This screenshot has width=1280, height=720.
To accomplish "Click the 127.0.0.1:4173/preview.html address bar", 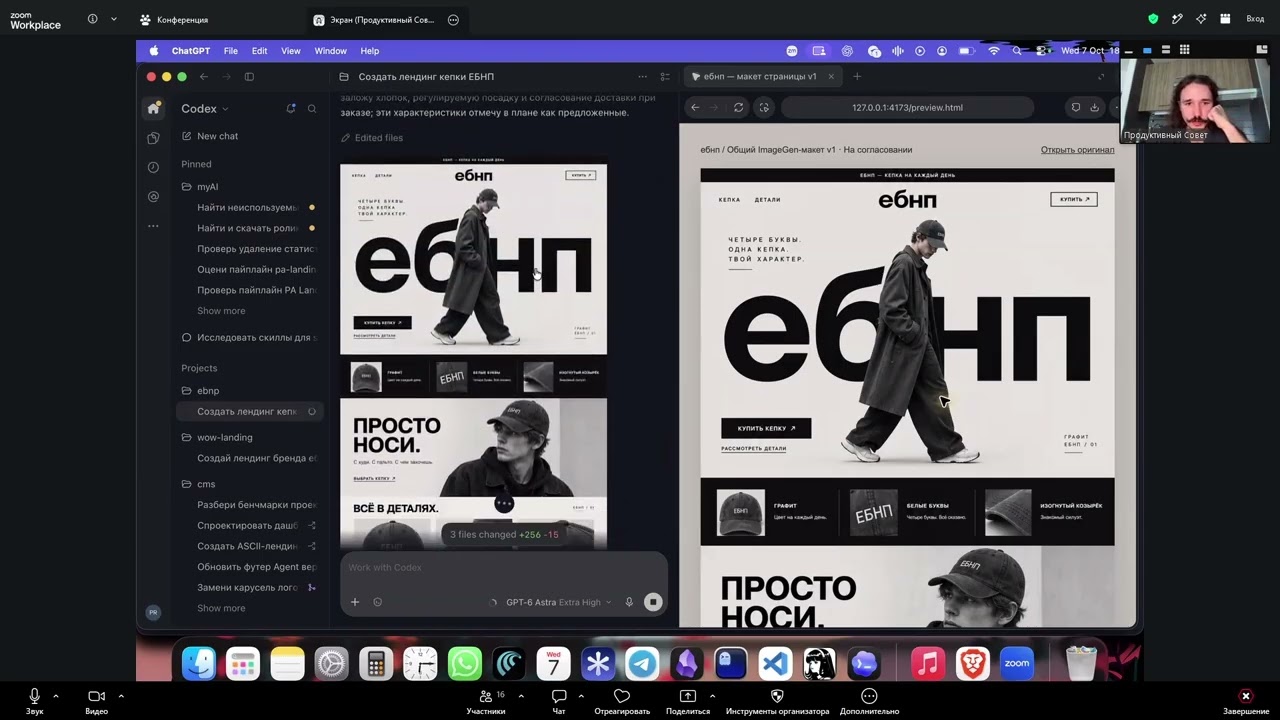I will (907, 107).
